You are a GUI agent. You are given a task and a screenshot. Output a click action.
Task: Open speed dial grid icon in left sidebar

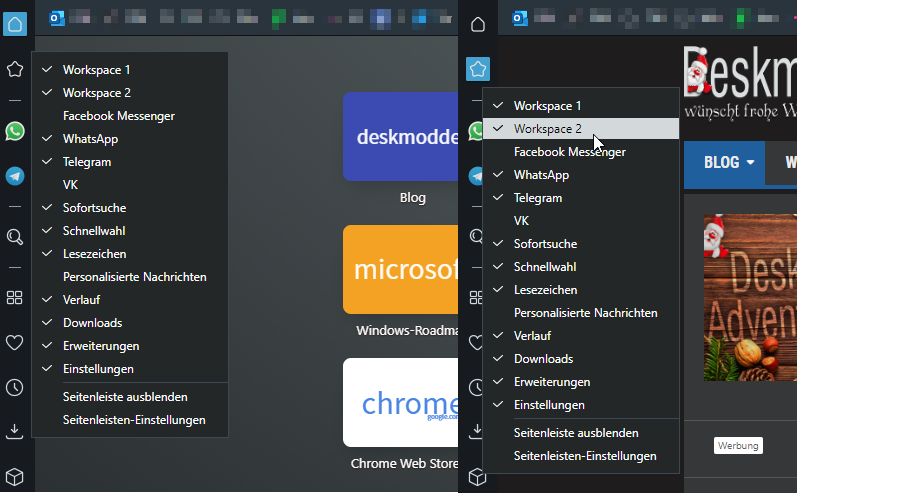click(x=15, y=297)
